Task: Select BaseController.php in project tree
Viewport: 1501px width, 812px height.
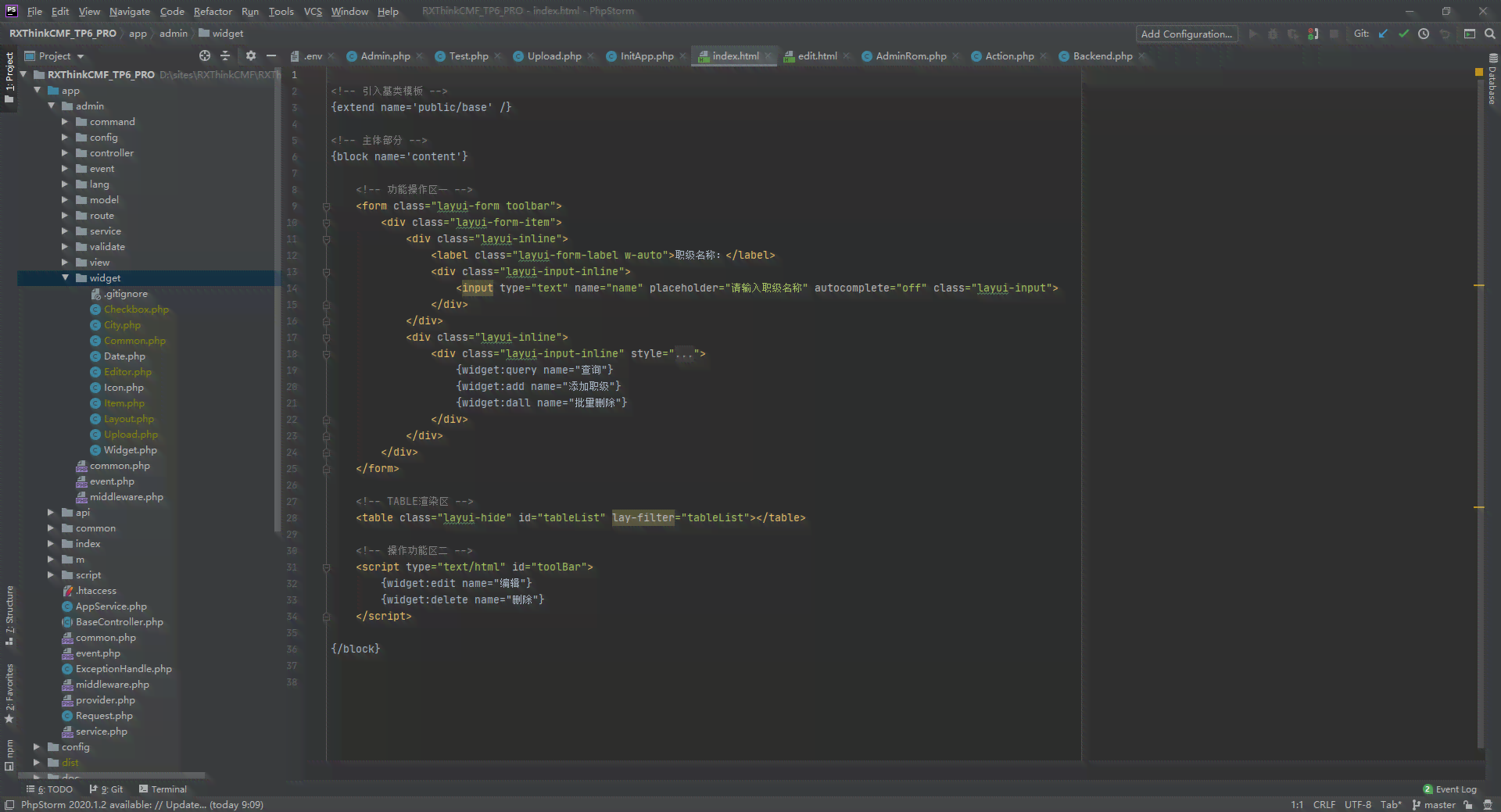Action: click(119, 622)
